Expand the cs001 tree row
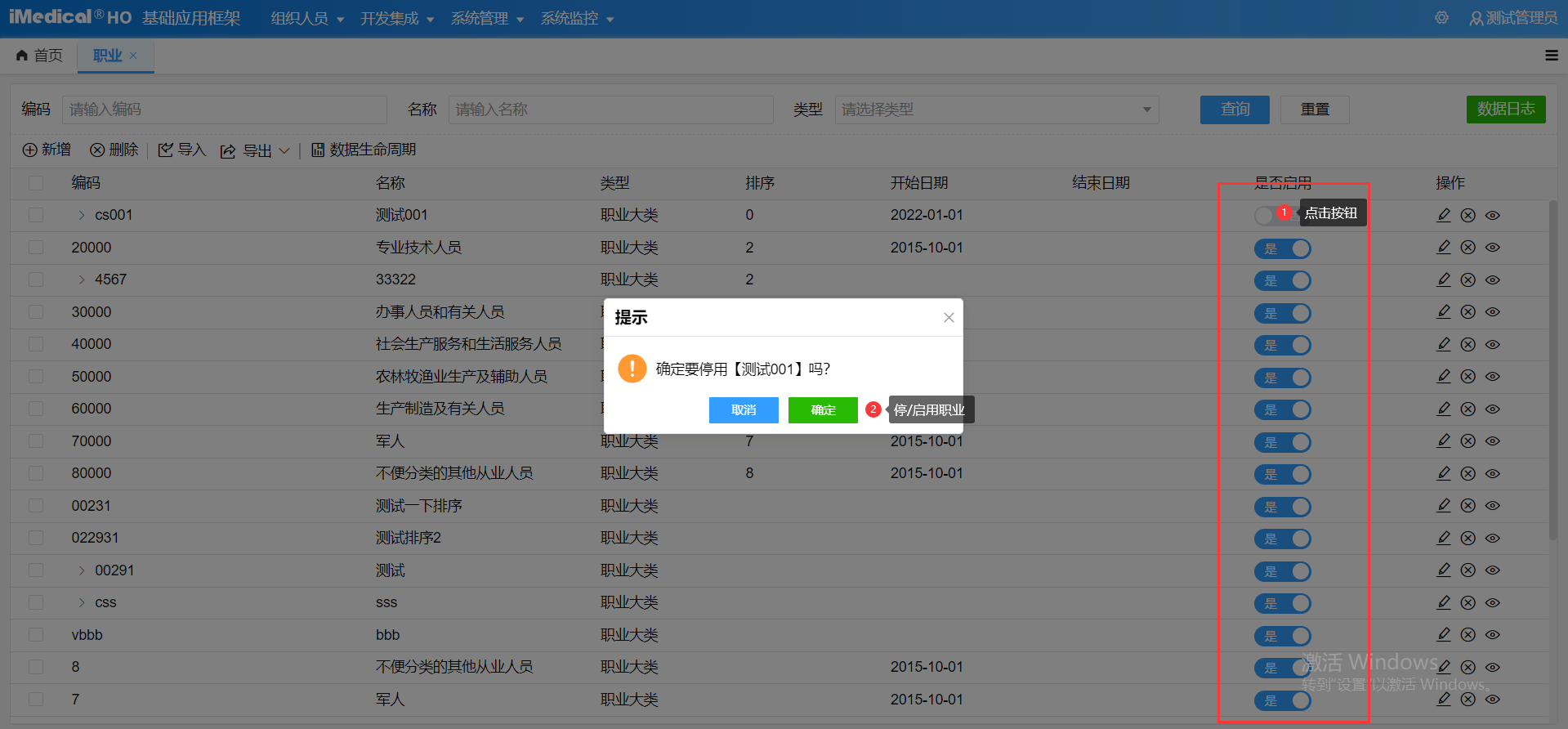The image size is (1568, 729). (x=82, y=215)
